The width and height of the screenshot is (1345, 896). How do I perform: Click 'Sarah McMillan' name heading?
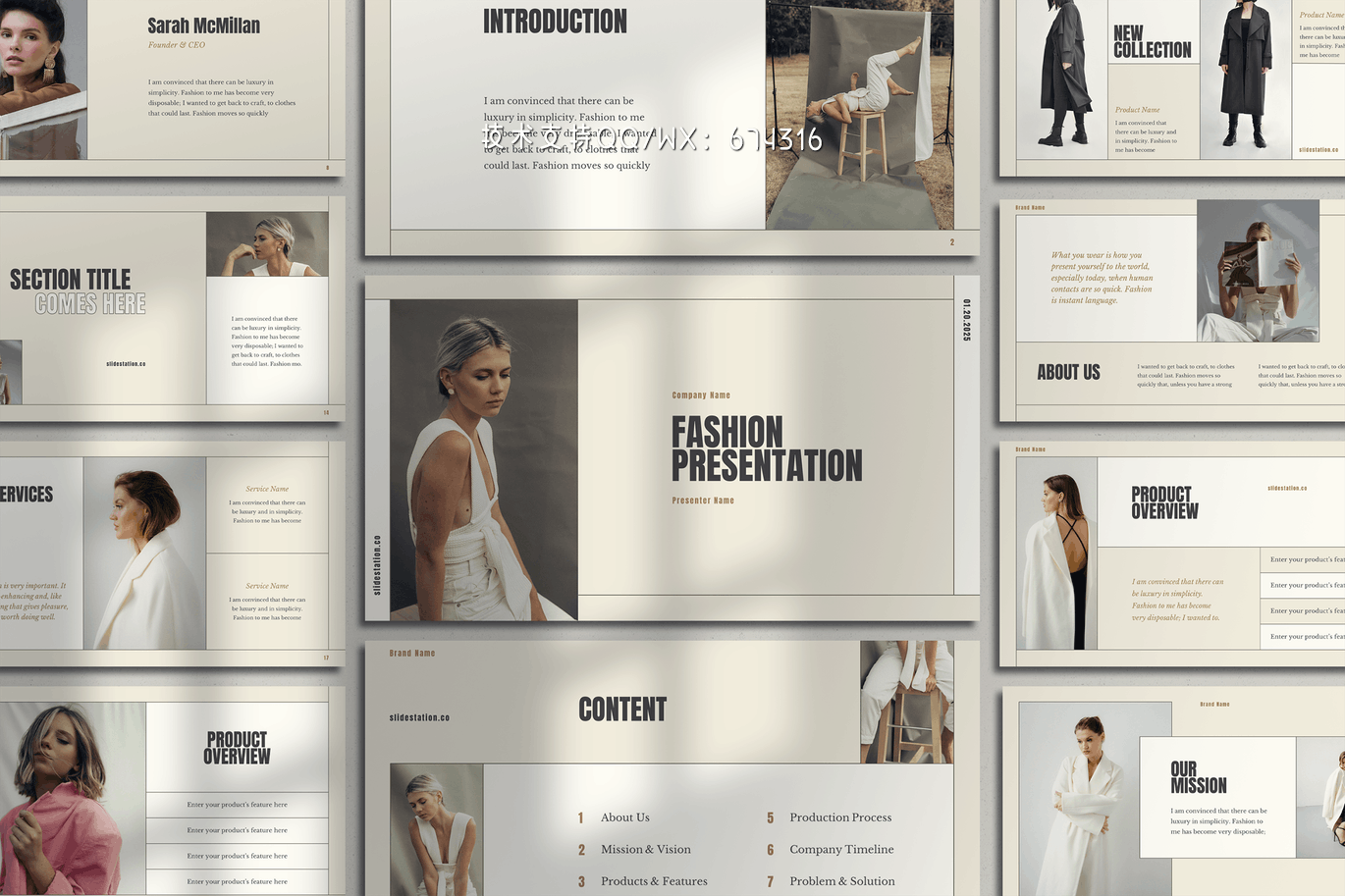pos(204,26)
